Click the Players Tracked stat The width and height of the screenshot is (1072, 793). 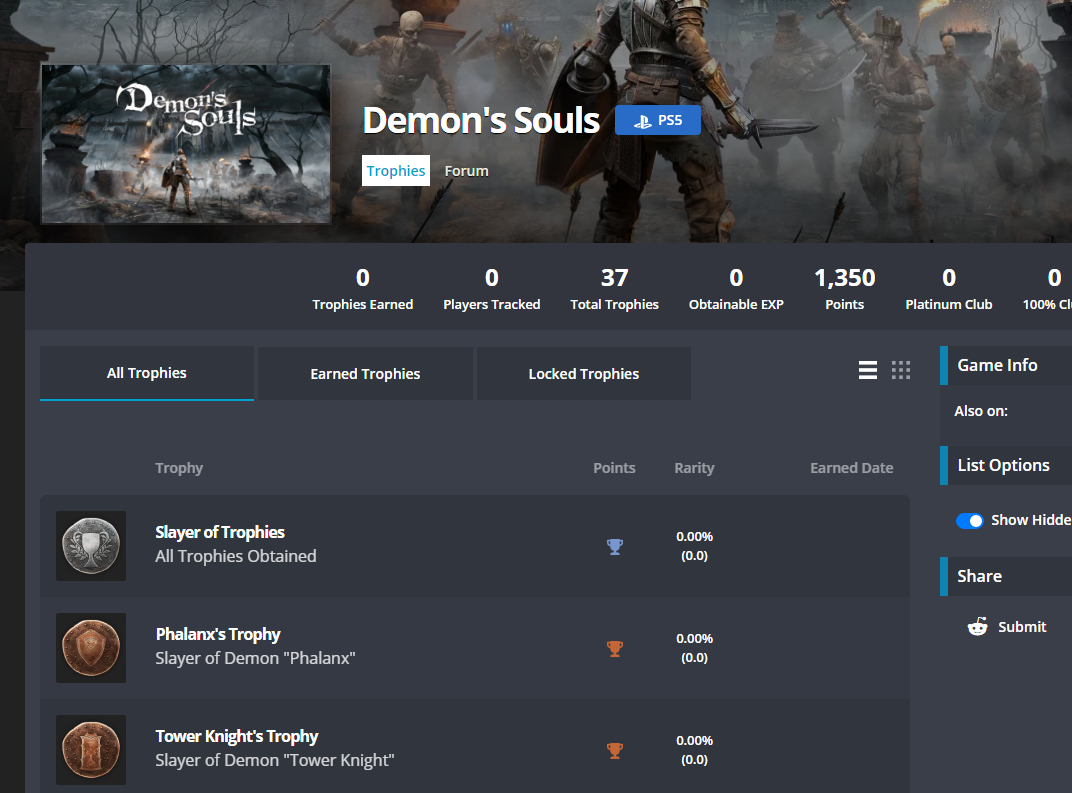(x=492, y=288)
